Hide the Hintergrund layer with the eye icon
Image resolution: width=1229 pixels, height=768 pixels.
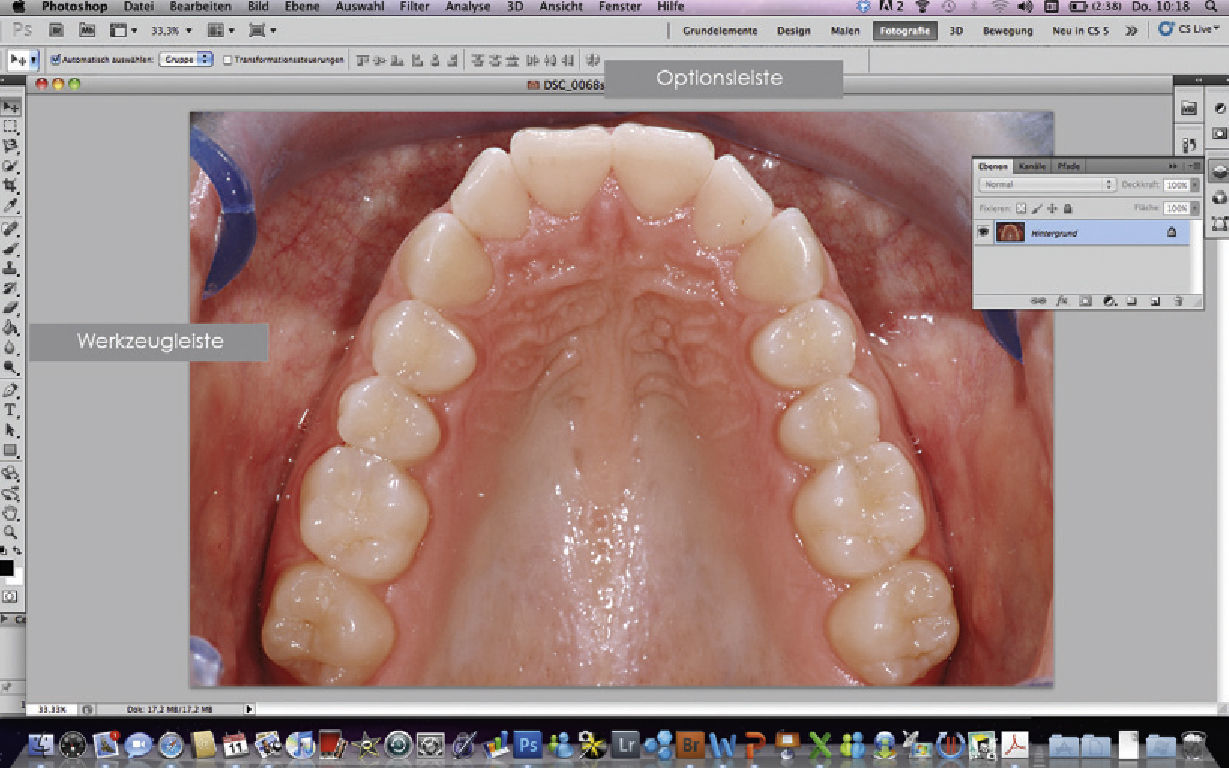(984, 233)
